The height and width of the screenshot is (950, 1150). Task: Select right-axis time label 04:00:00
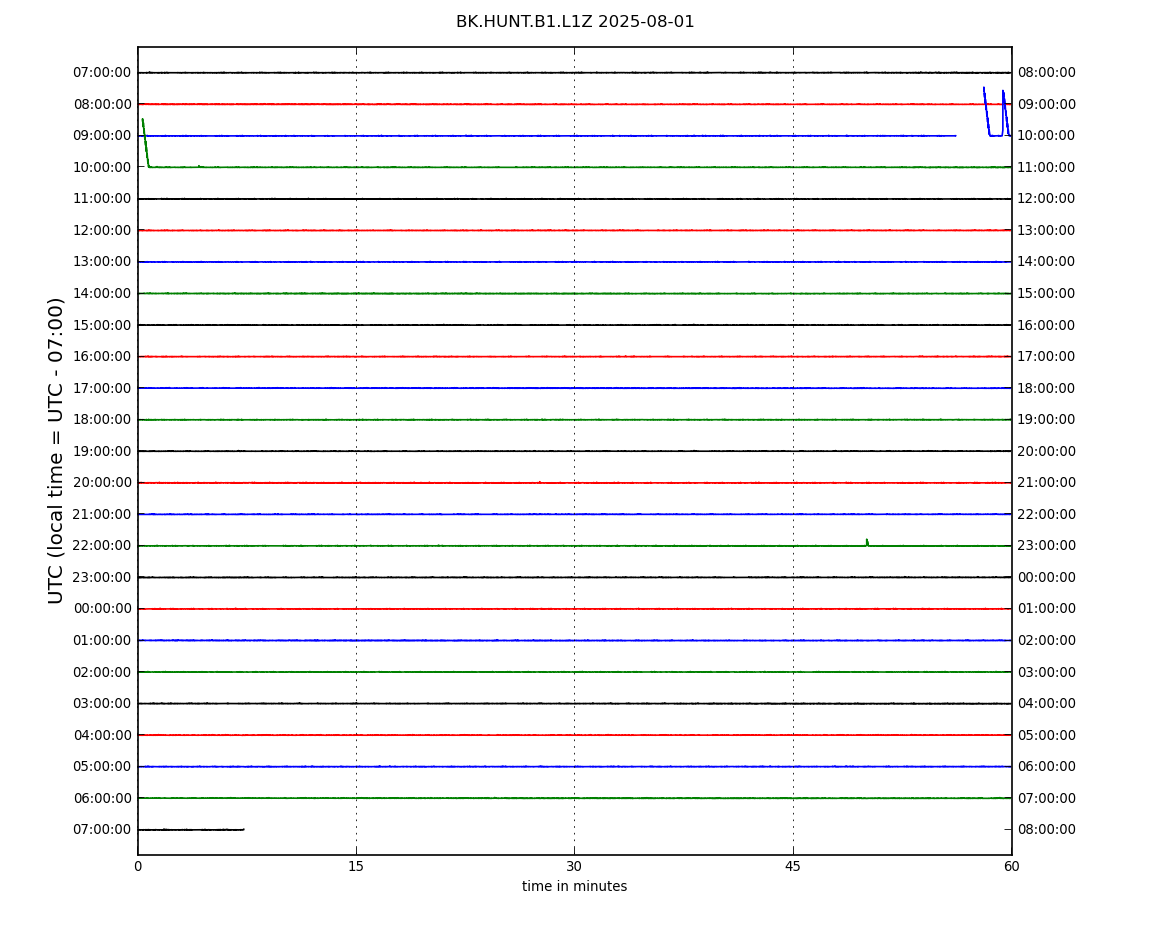[1047, 704]
